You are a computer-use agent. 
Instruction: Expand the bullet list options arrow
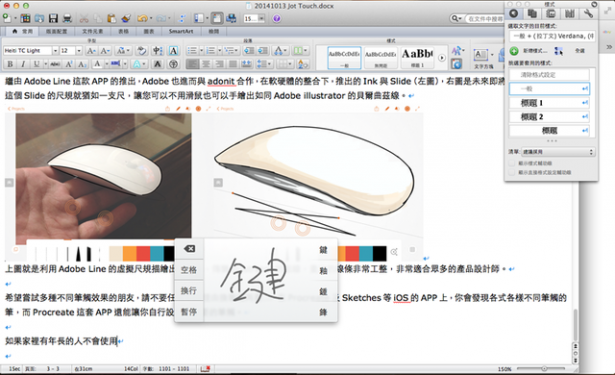pyautogui.click(x=201, y=51)
